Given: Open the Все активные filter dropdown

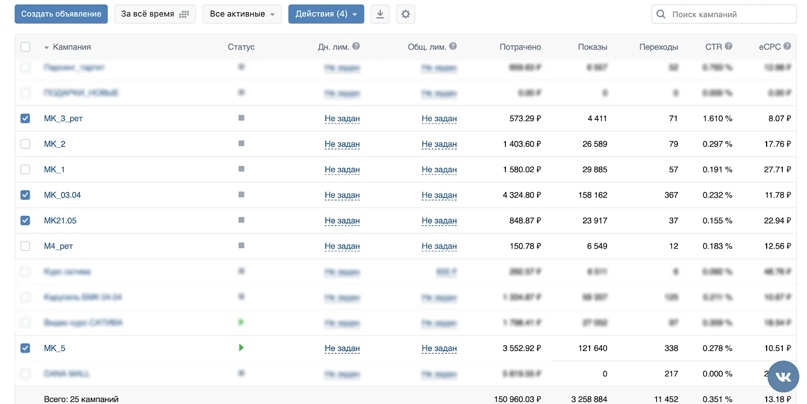Looking at the screenshot, I should [242, 14].
